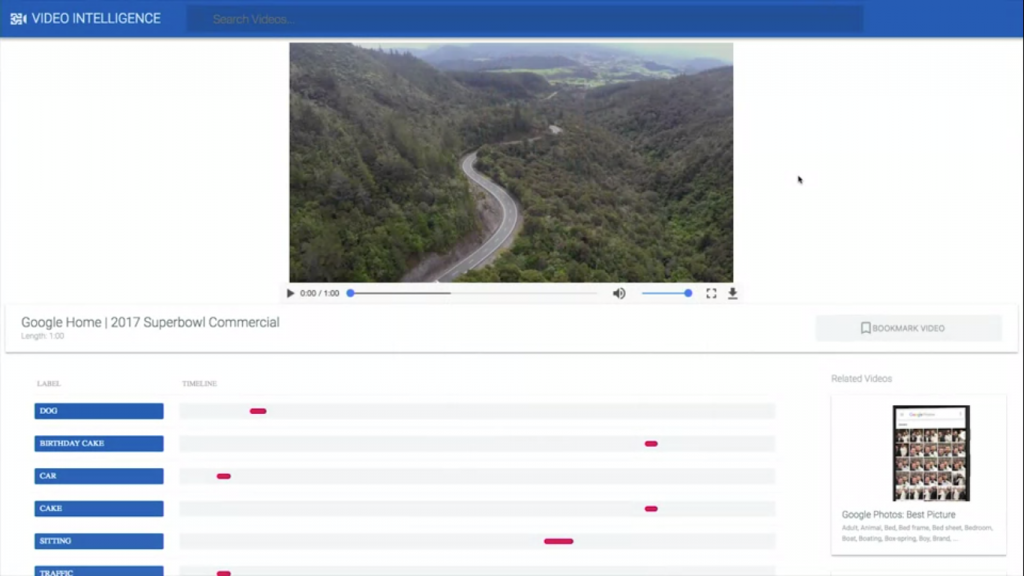
Task: Jump to the SITTING timeline marker
Action: click(x=558, y=541)
